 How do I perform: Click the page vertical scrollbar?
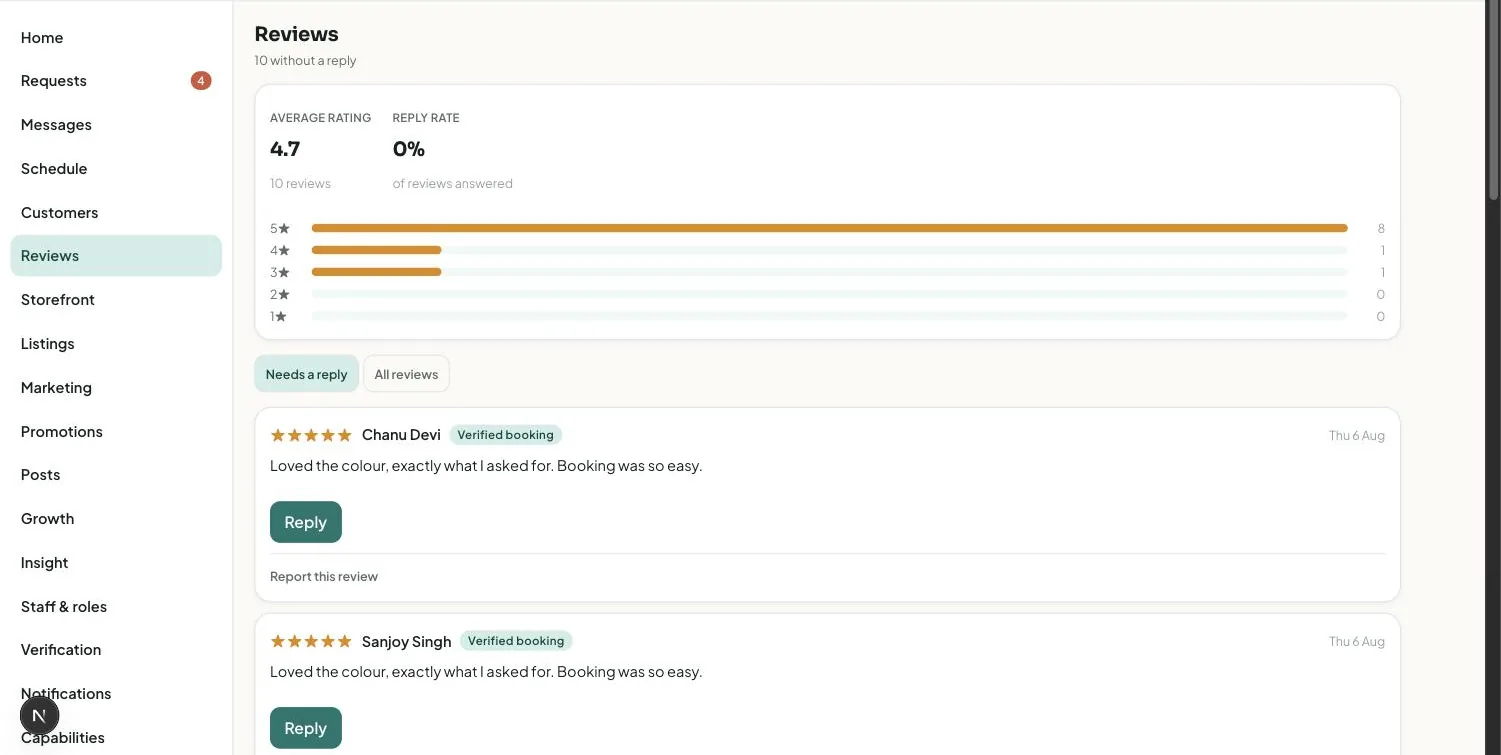[1494, 100]
